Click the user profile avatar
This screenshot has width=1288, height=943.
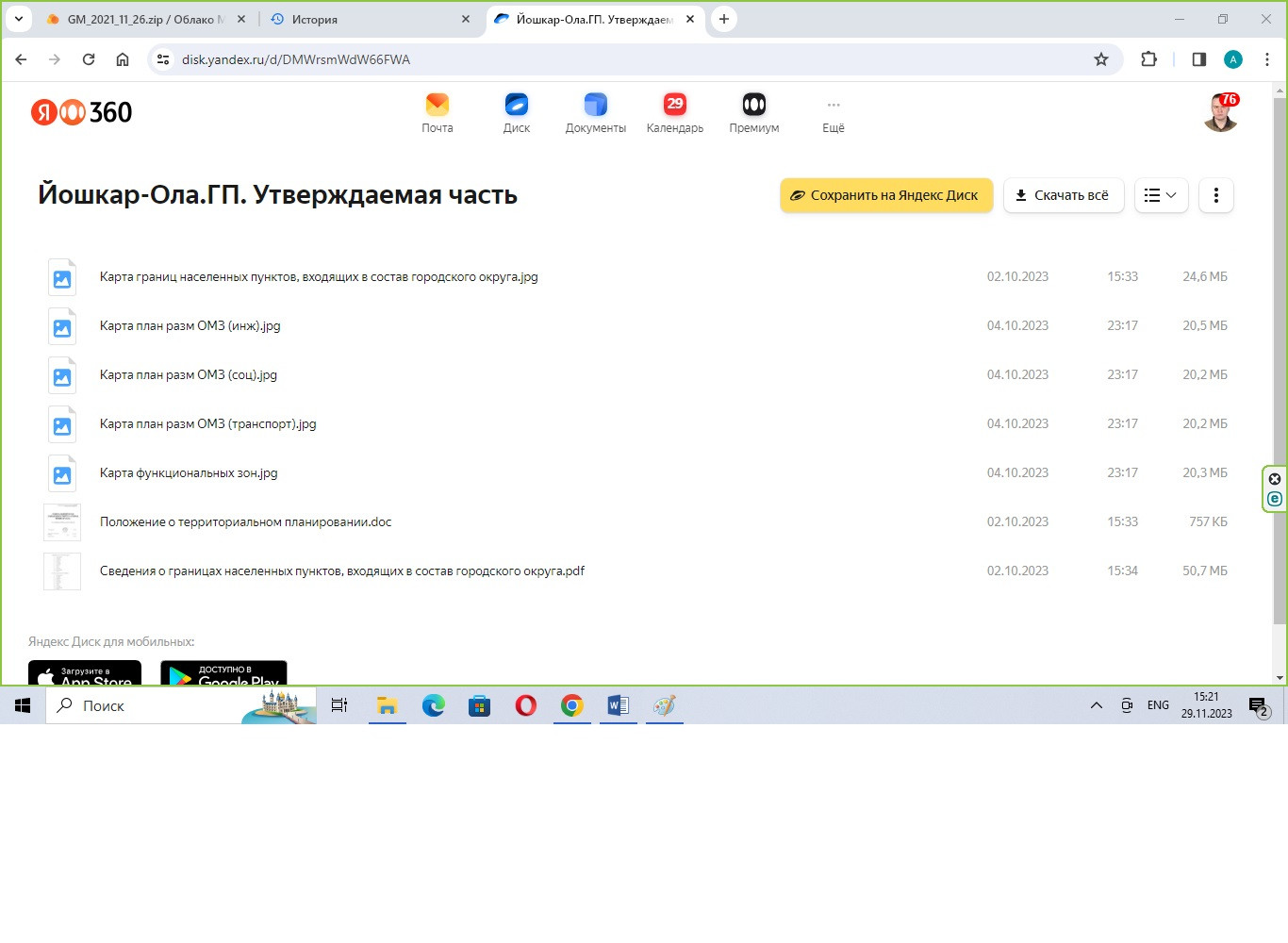pyautogui.click(x=1221, y=113)
